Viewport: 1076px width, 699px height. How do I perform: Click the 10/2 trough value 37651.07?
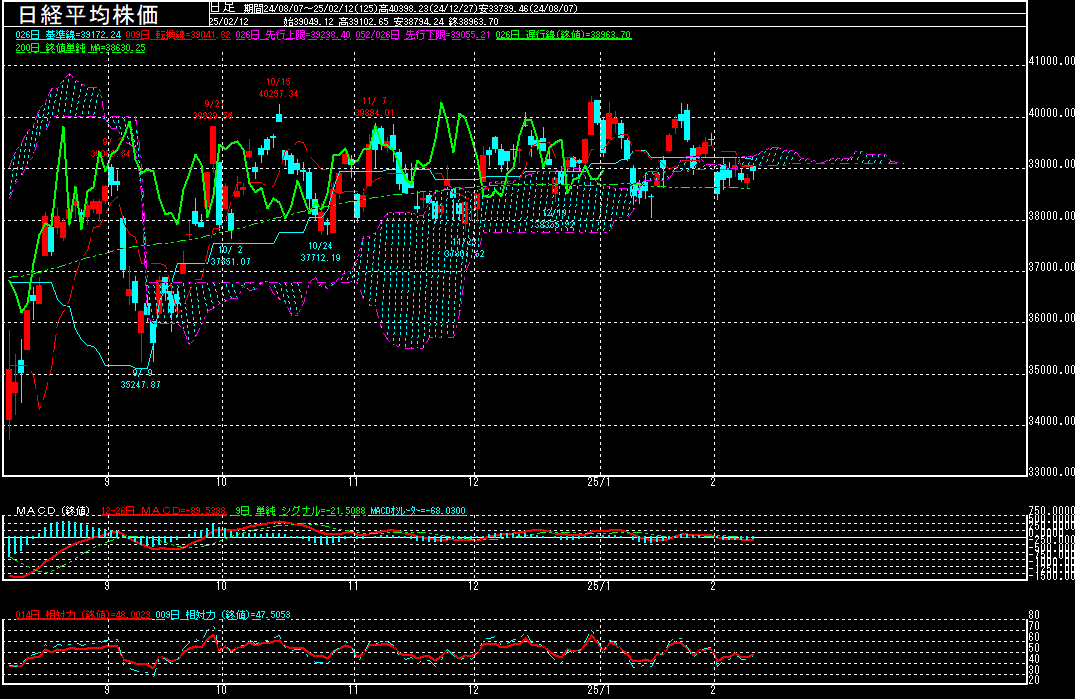click(231, 261)
